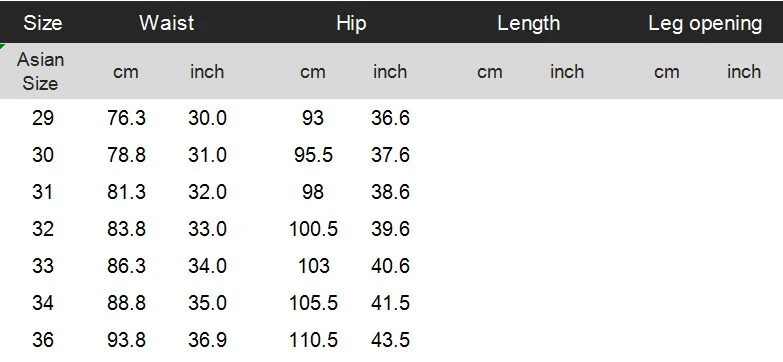783x362 pixels.
Task: Select waist inch value 36.9
Action: [207, 340]
